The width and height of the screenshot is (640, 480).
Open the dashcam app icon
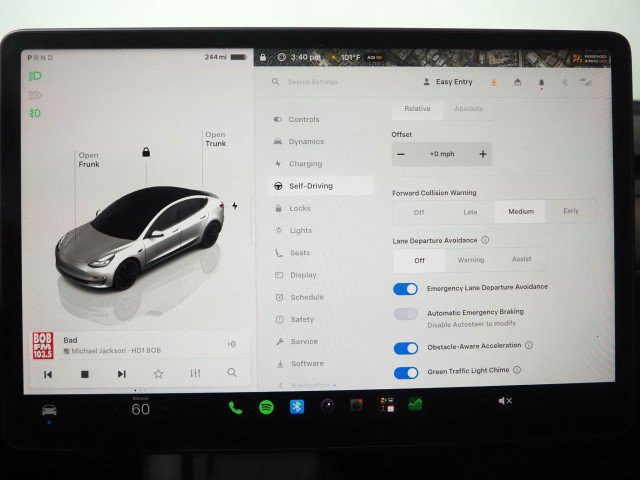click(357, 405)
